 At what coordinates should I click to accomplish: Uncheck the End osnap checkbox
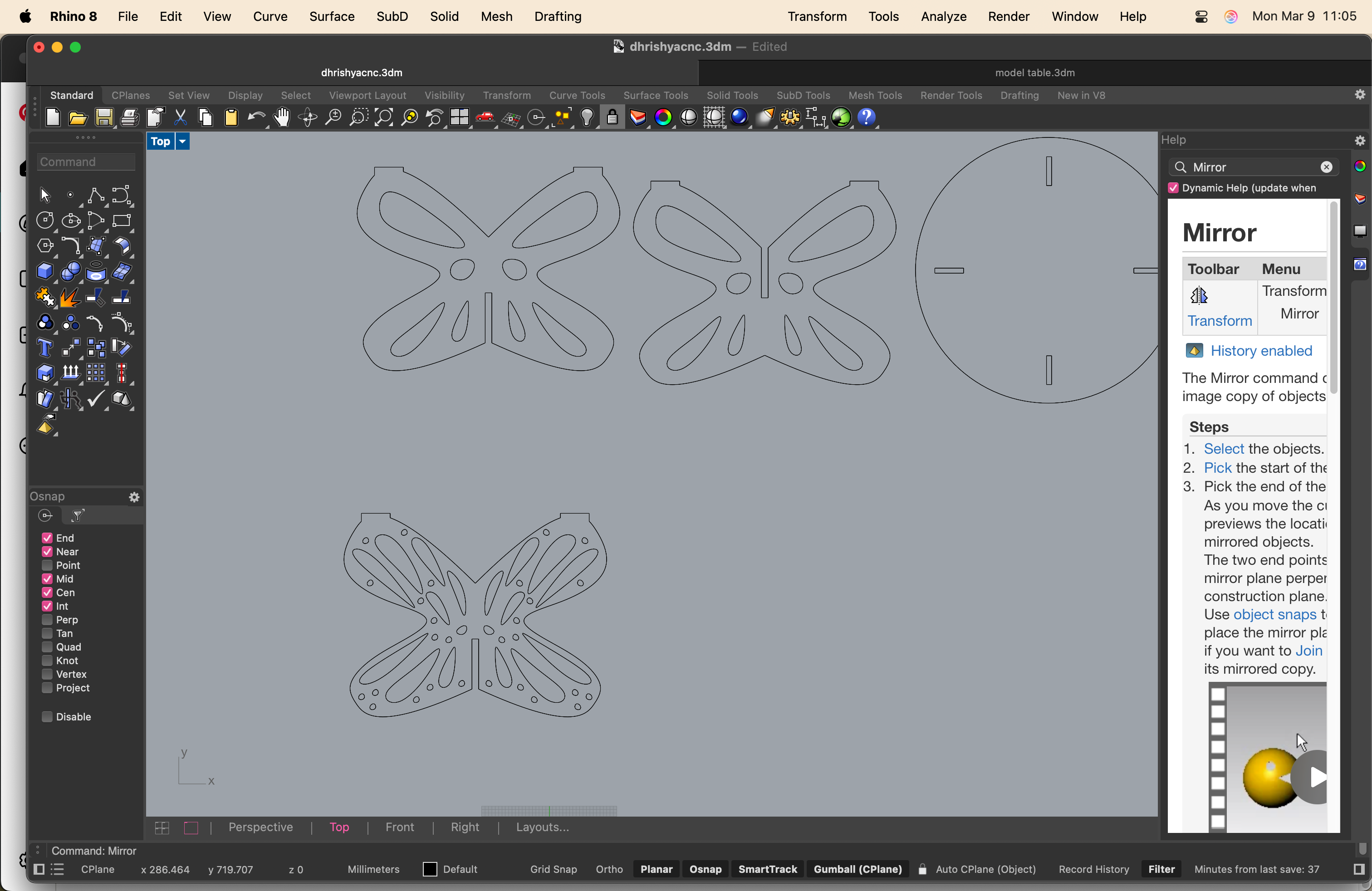47,538
